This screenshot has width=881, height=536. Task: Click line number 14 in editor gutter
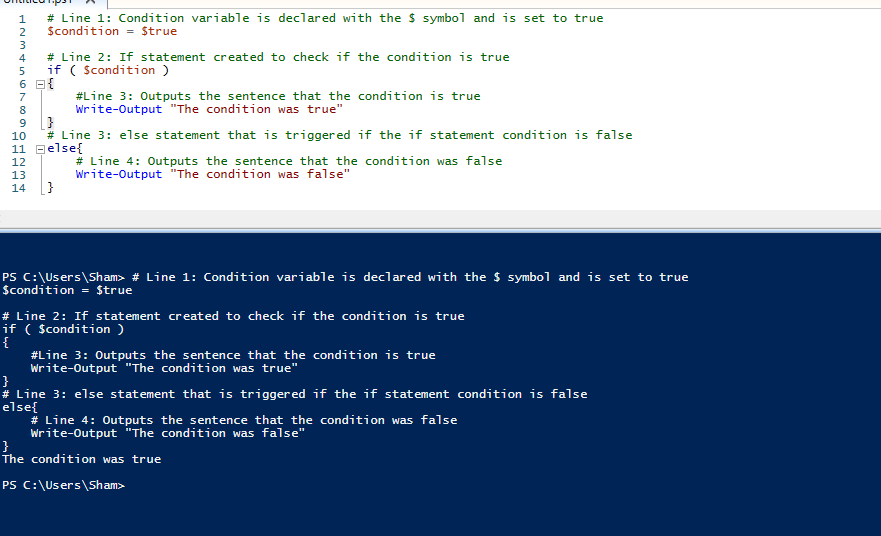click(x=19, y=188)
